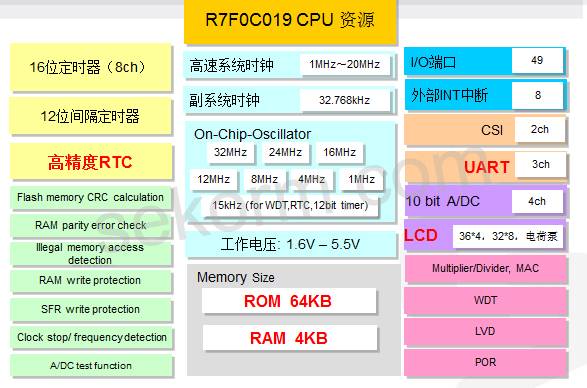This screenshot has height=388, width=587.
Task: Select Clock stop/ frequency detection box
Action: [91, 337]
